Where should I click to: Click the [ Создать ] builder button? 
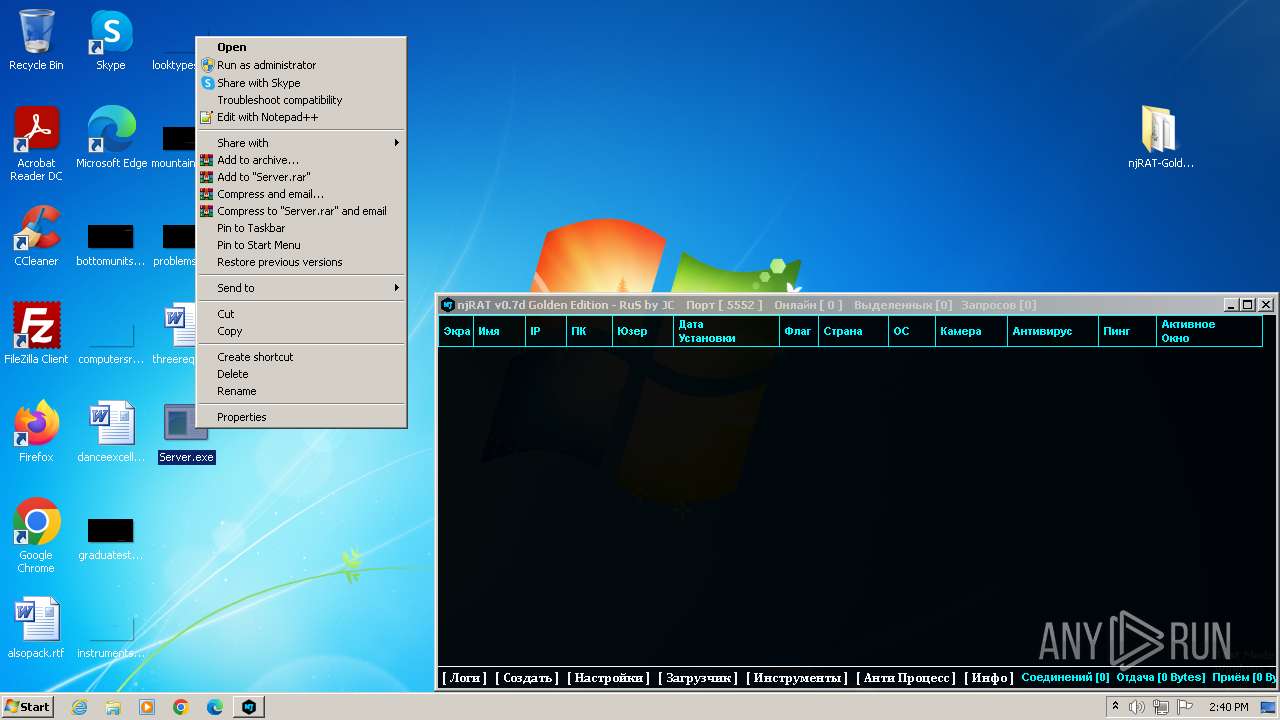click(x=527, y=678)
